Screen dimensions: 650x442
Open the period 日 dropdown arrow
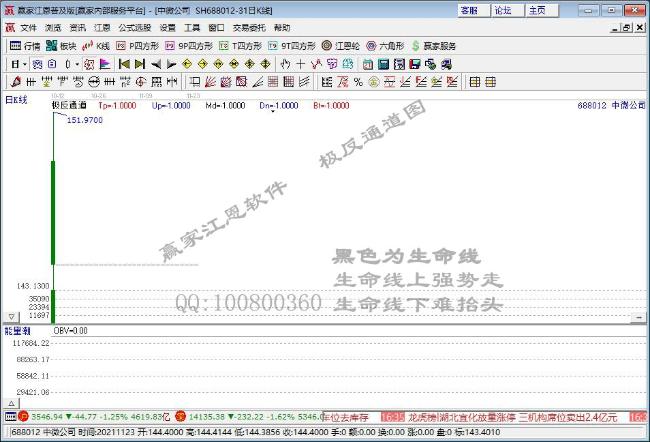tap(25, 64)
